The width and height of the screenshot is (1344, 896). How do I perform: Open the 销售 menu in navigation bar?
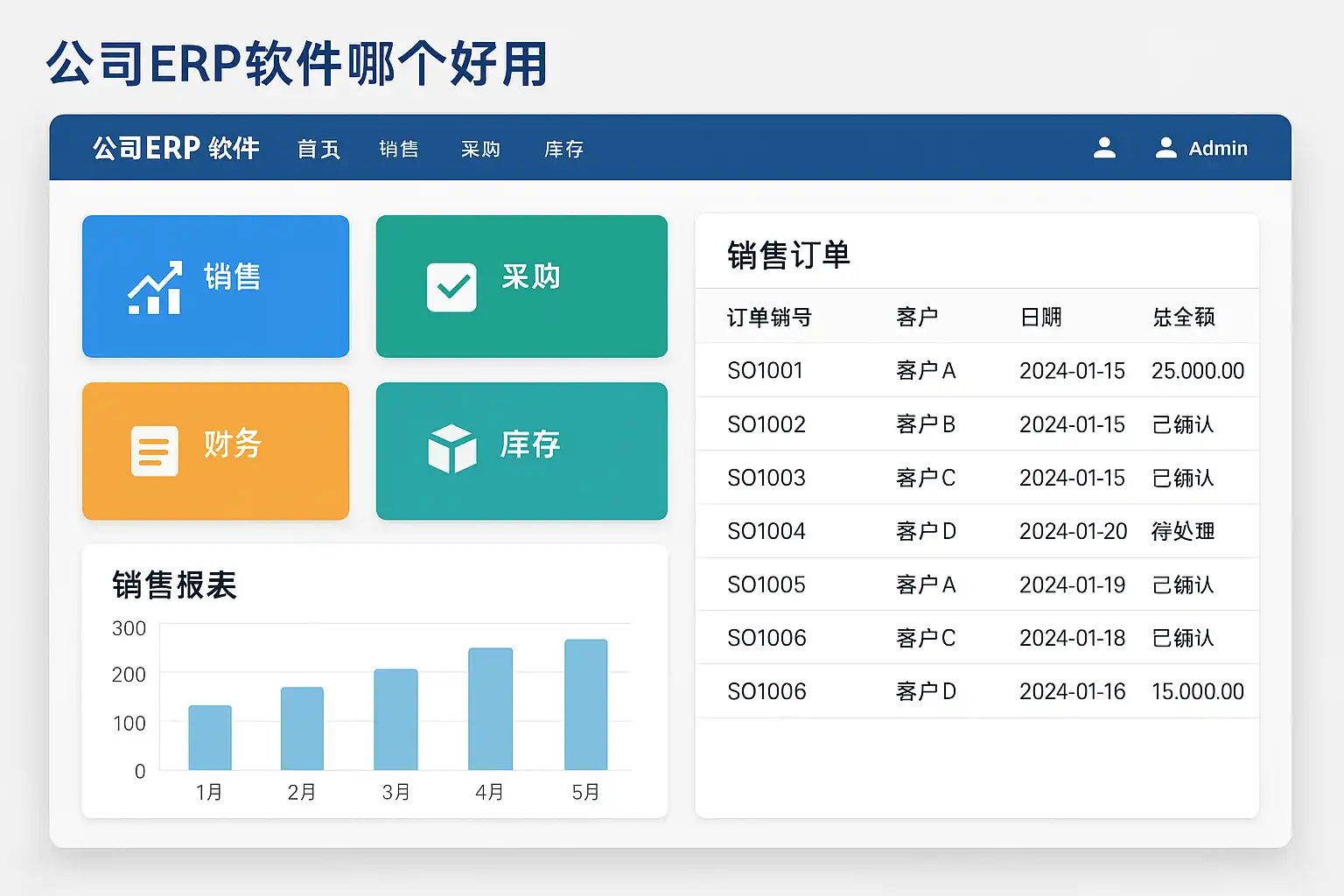pyautogui.click(x=399, y=150)
